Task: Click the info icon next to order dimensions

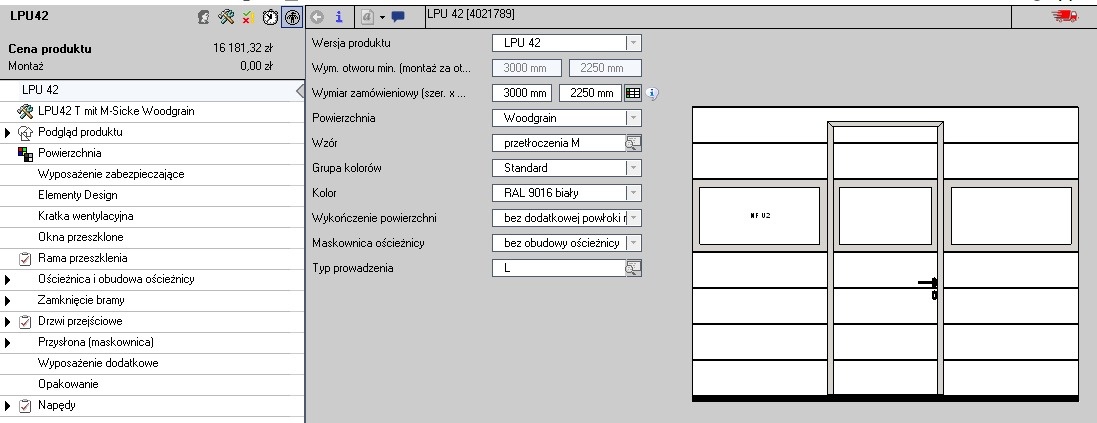Action: click(x=652, y=93)
